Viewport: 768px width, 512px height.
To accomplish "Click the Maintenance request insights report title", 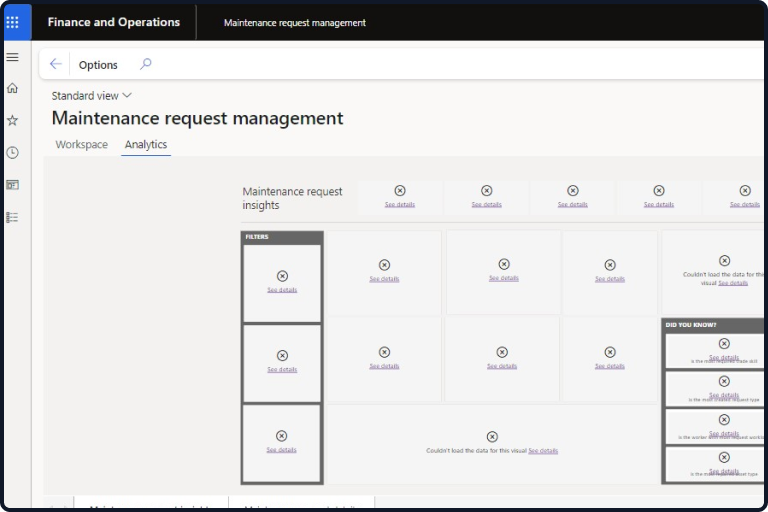I will [x=292, y=198].
